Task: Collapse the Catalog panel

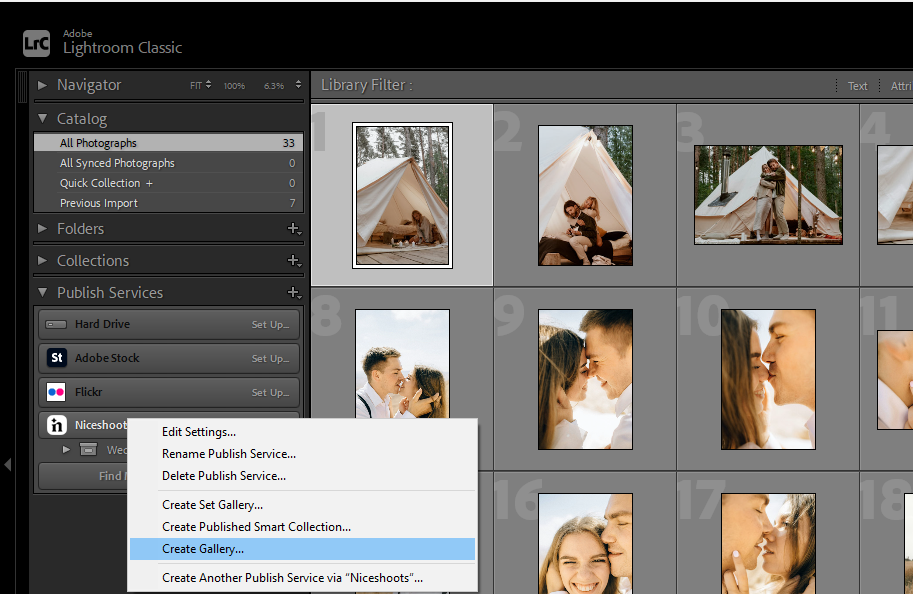Action: tap(42, 118)
